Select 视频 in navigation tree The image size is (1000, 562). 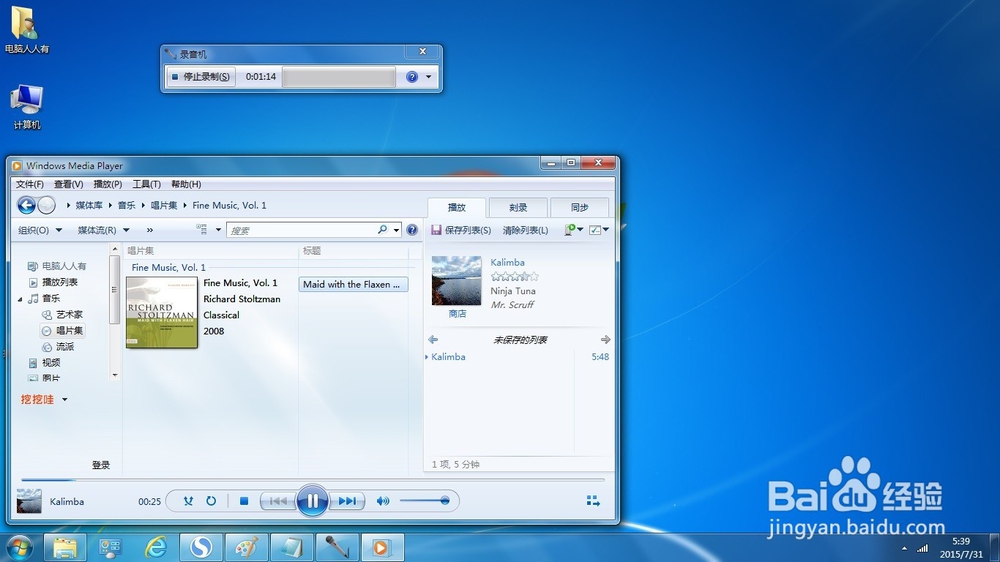pos(45,362)
